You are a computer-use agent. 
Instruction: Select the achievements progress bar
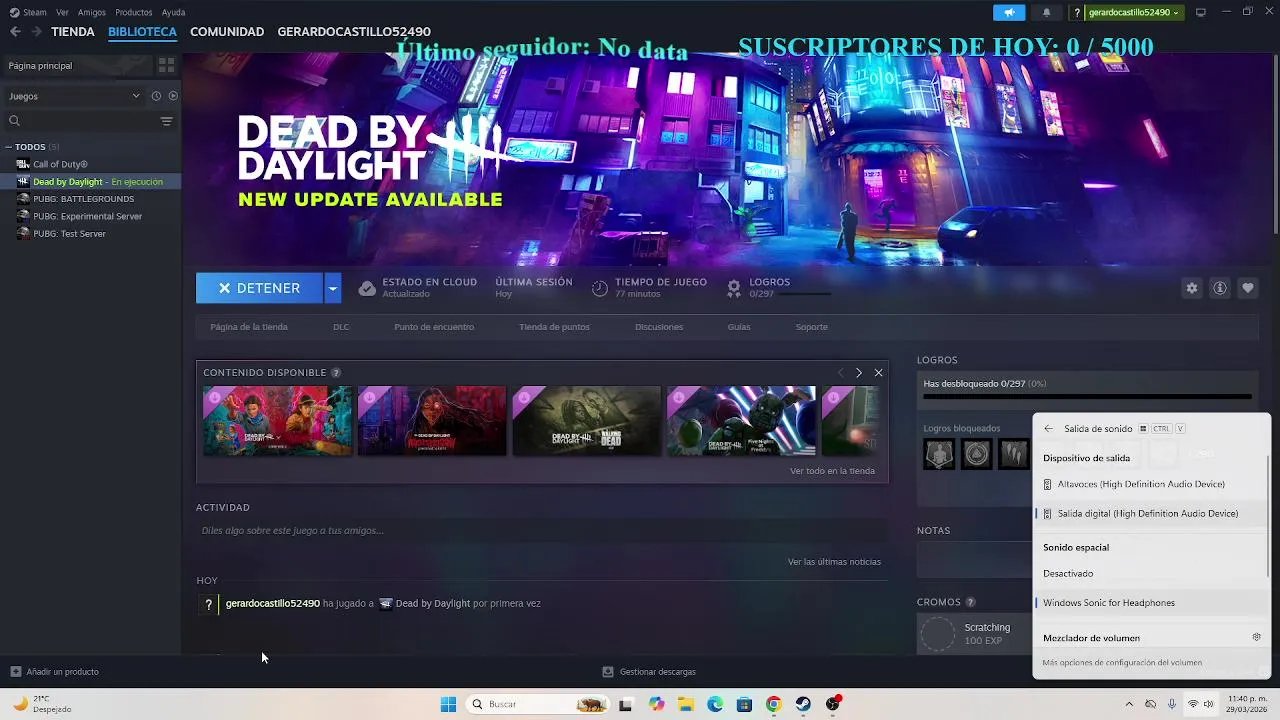(1087, 397)
